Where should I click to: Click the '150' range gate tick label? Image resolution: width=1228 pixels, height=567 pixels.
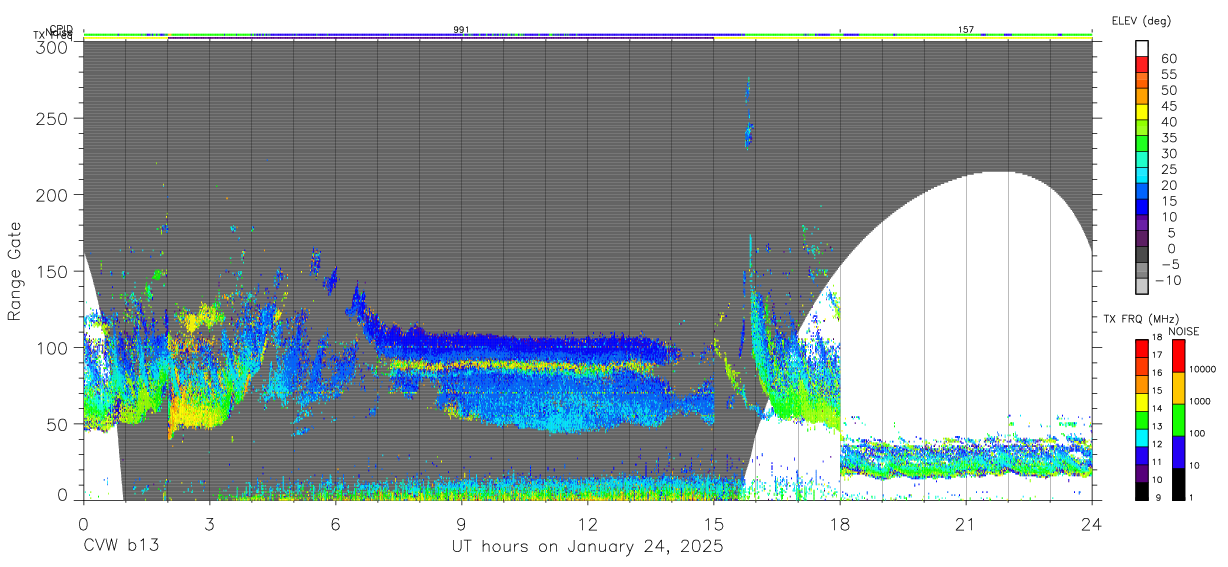pyautogui.click(x=54, y=271)
